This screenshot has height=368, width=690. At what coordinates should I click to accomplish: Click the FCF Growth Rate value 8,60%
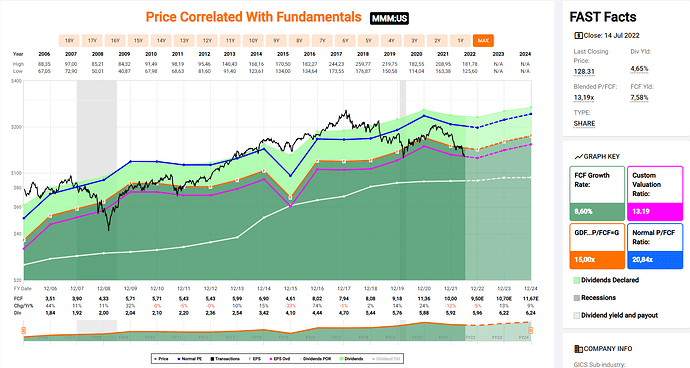(x=583, y=212)
